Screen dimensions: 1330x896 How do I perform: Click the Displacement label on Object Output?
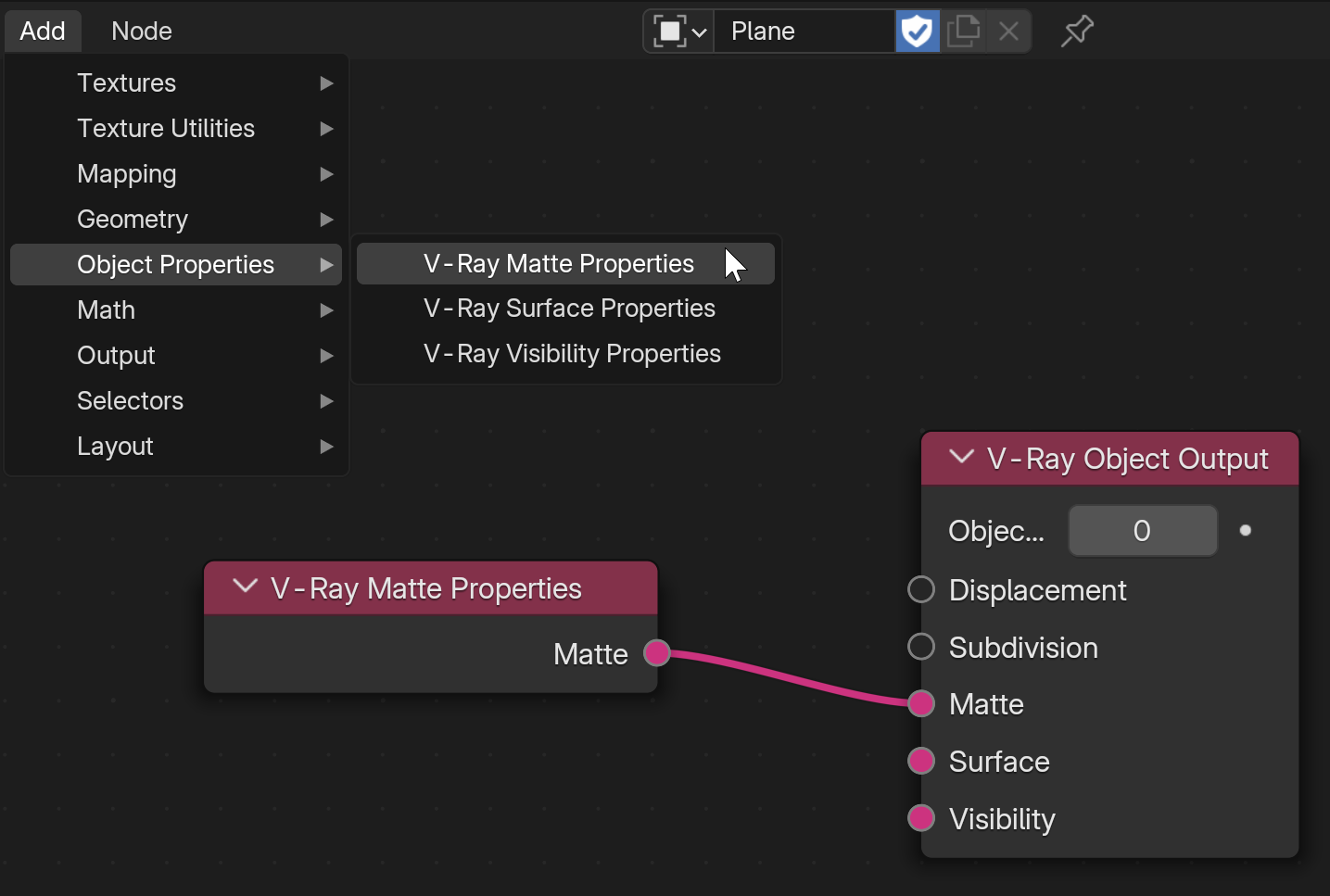point(1038,590)
